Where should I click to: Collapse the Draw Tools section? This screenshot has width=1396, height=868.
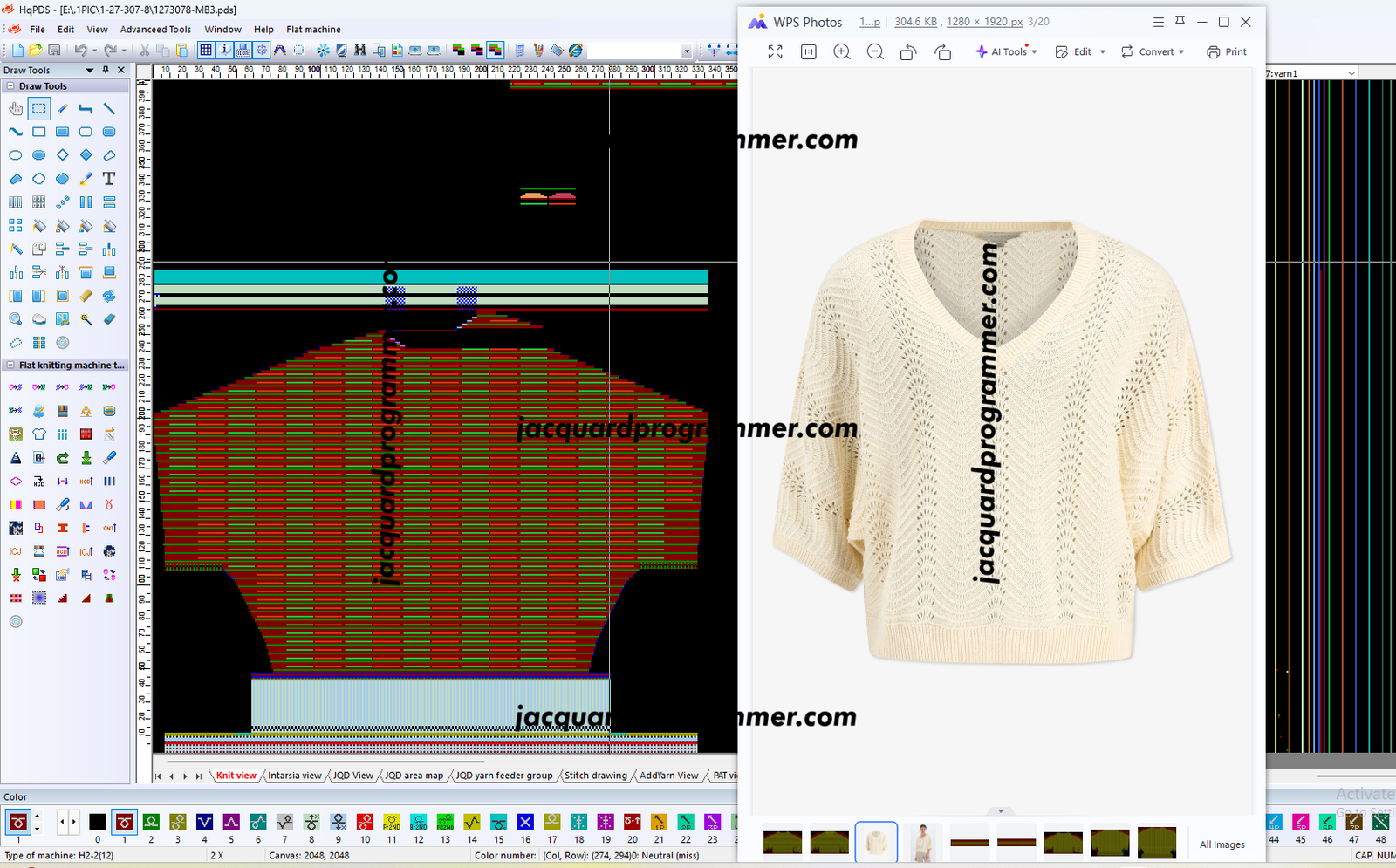click(10, 86)
